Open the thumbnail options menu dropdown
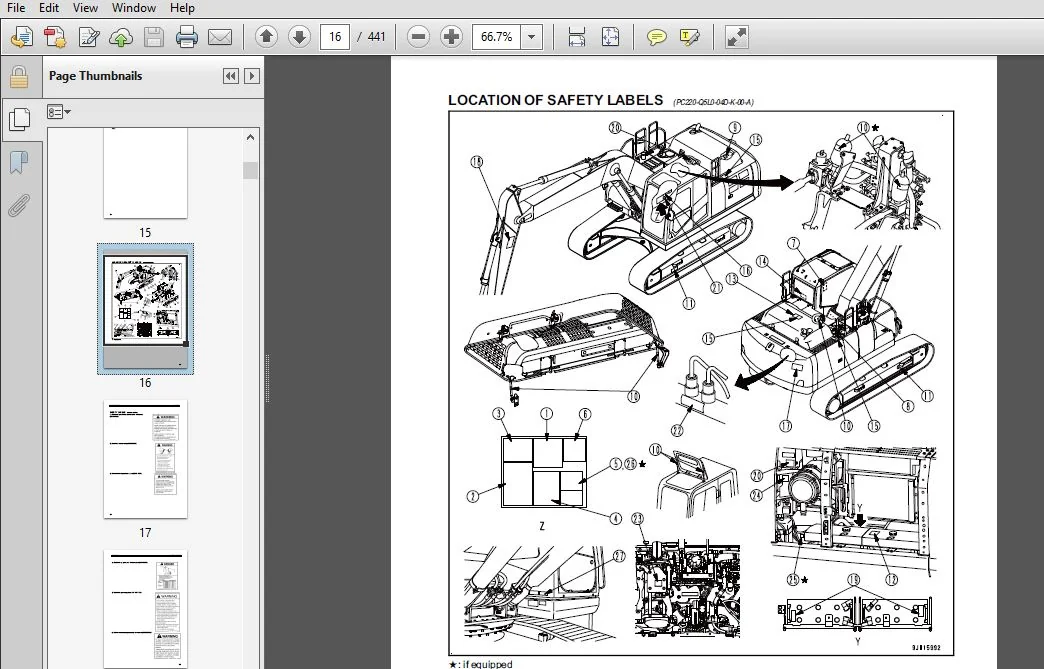Screen dimensions: 1044x669 [x=59, y=112]
